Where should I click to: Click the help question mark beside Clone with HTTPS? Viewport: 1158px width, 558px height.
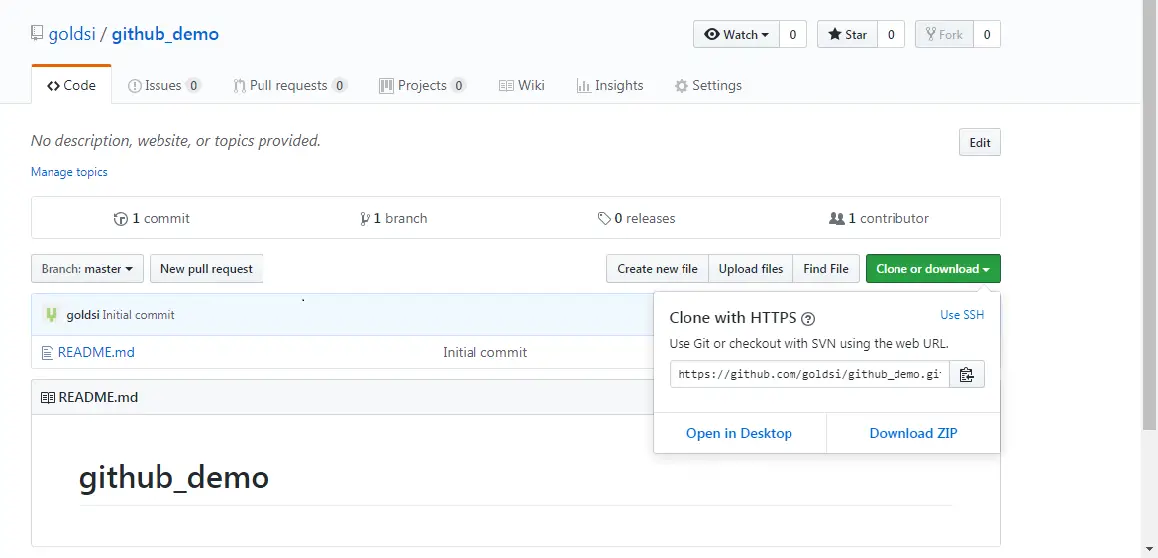tap(808, 319)
